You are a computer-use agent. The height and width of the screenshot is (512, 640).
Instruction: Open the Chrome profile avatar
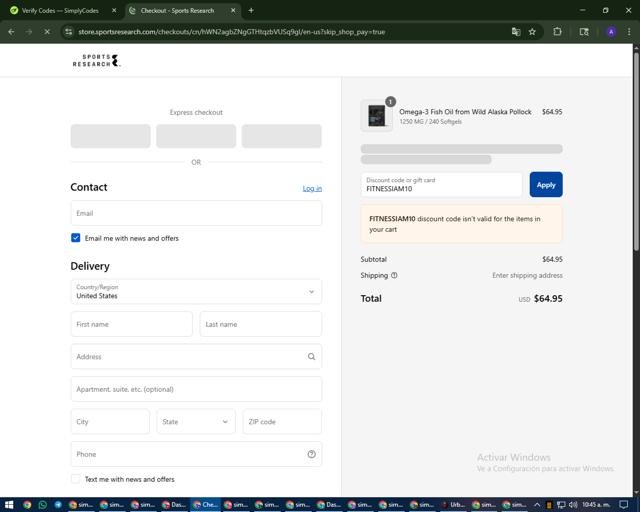coord(611,32)
